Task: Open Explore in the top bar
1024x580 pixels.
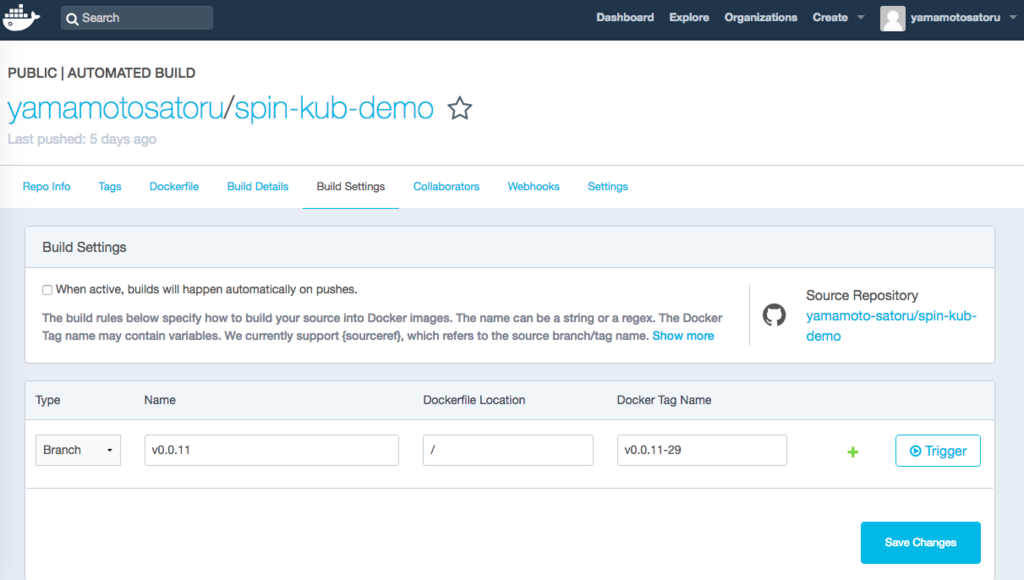Action: pyautogui.click(x=689, y=18)
